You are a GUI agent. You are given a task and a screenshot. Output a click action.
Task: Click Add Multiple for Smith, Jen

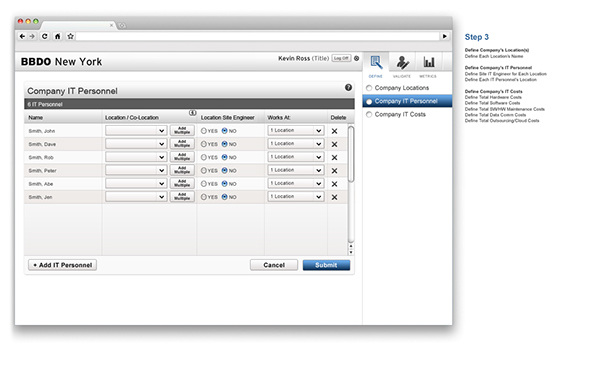[x=182, y=197]
